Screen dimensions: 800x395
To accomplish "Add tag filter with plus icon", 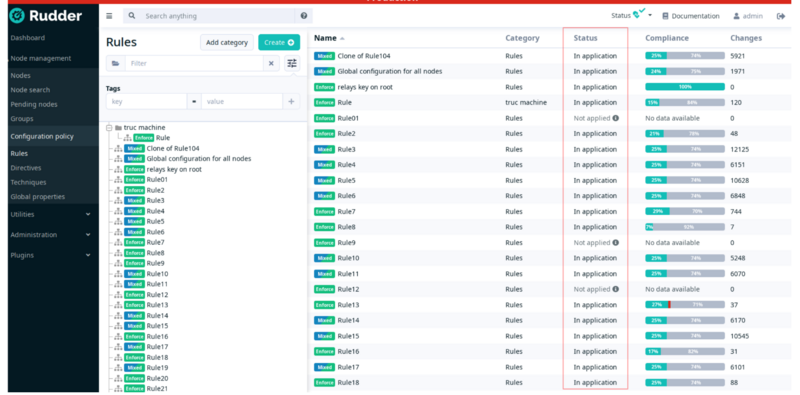I will (x=291, y=102).
